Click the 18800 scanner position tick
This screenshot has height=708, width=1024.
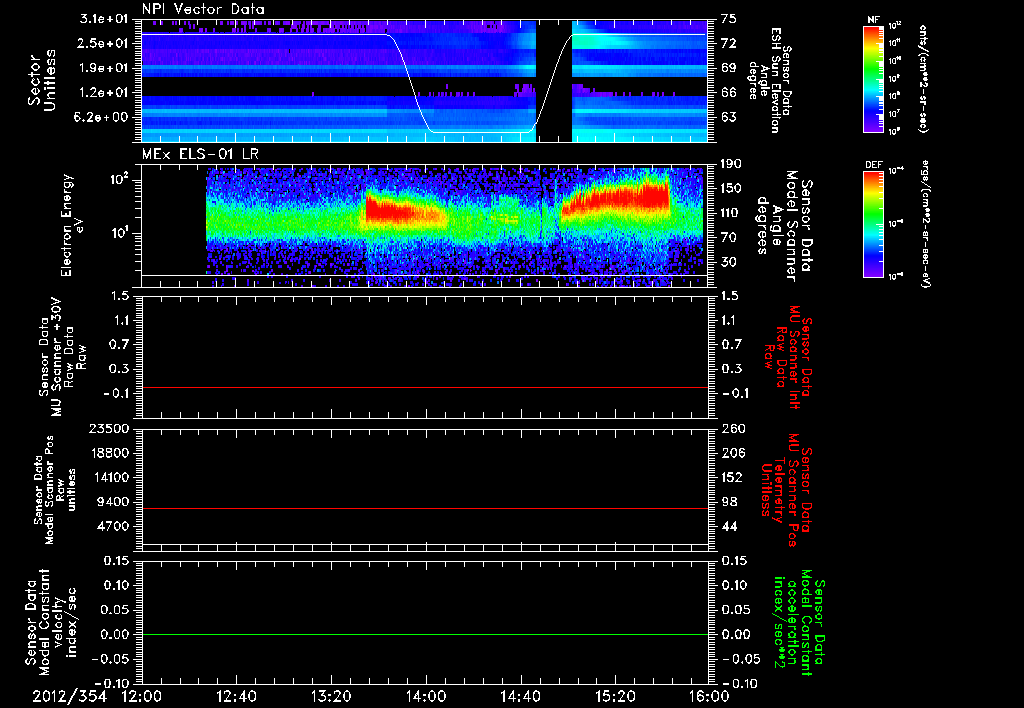pos(109,453)
